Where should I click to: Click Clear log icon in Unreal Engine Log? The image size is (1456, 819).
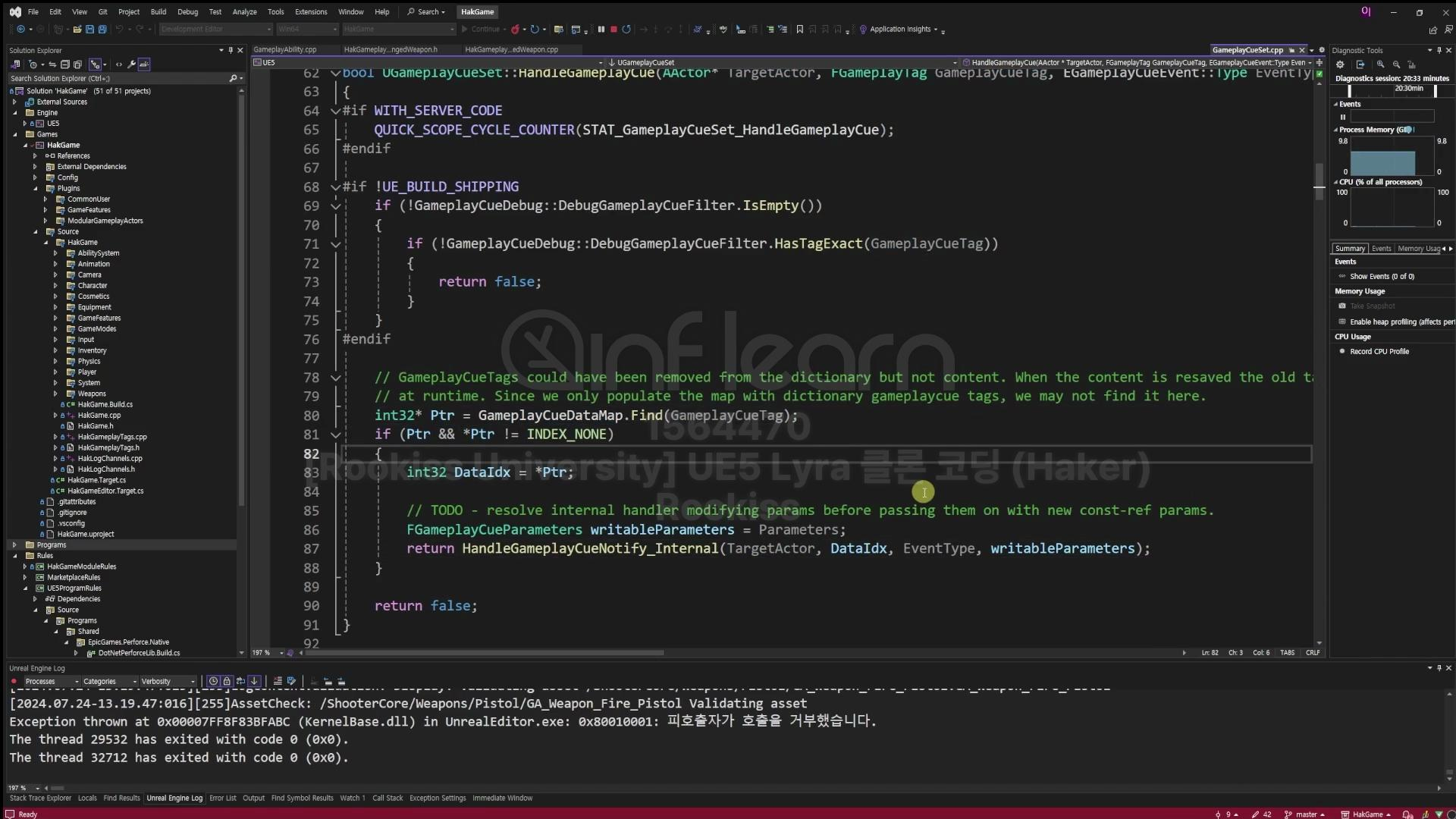[x=278, y=681]
